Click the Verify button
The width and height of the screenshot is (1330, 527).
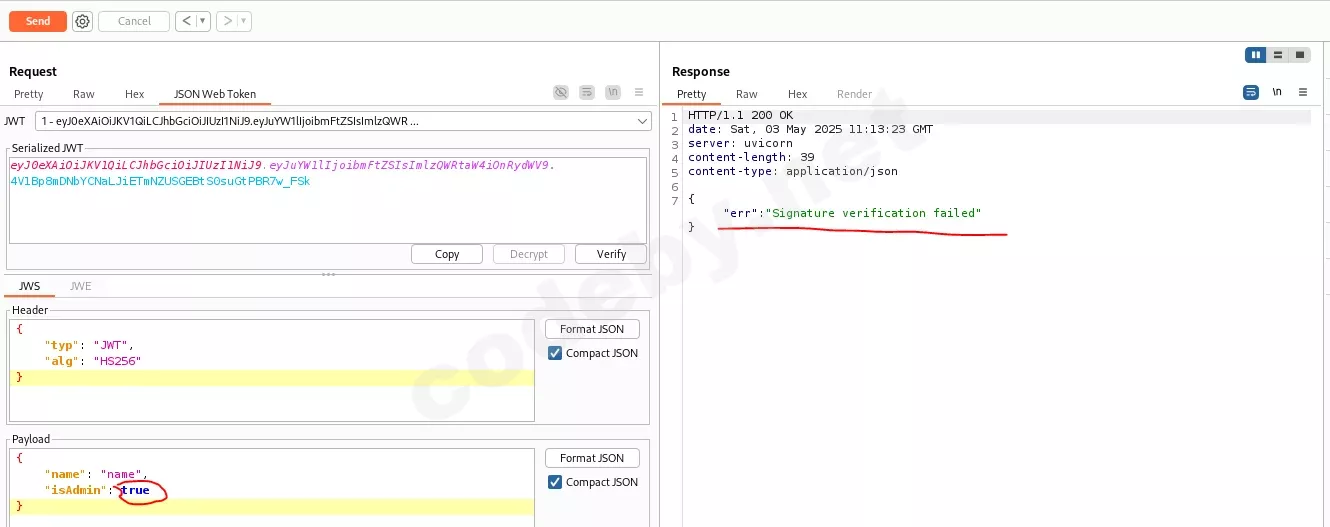point(611,254)
